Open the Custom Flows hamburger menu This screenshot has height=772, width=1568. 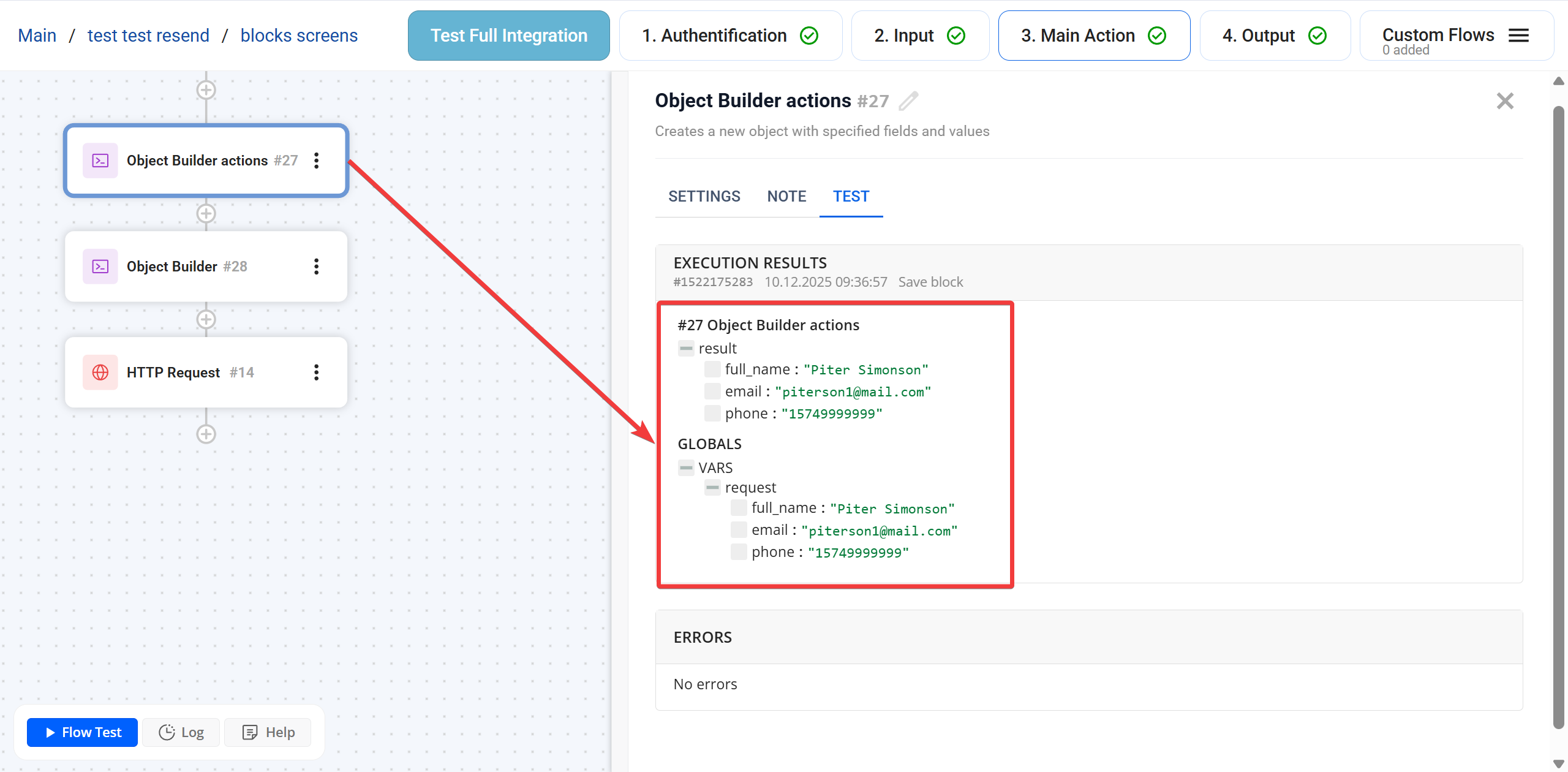(x=1518, y=36)
